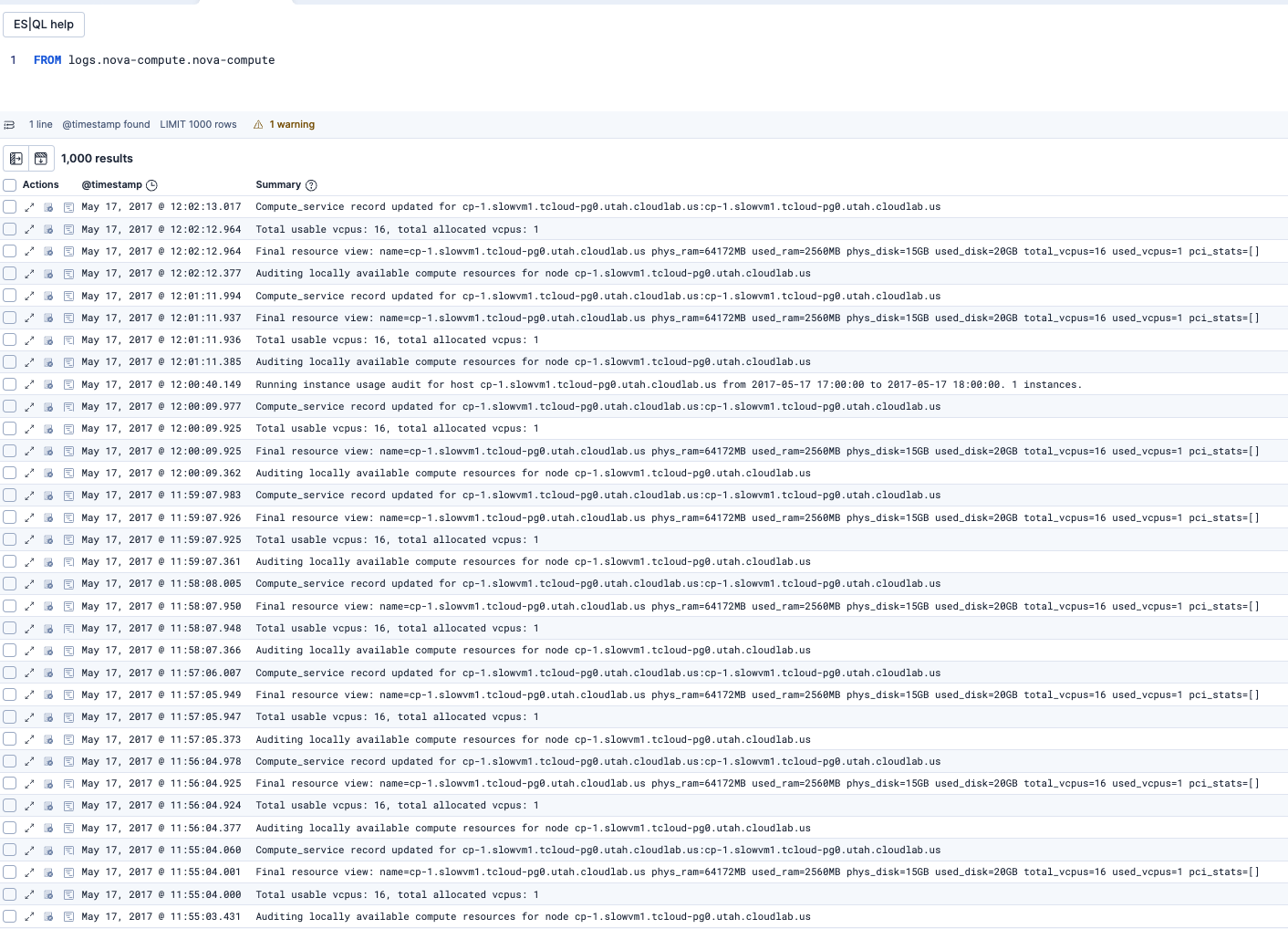Select all rows with the header checkbox
1288x929 pixels.
coord(10,185)
